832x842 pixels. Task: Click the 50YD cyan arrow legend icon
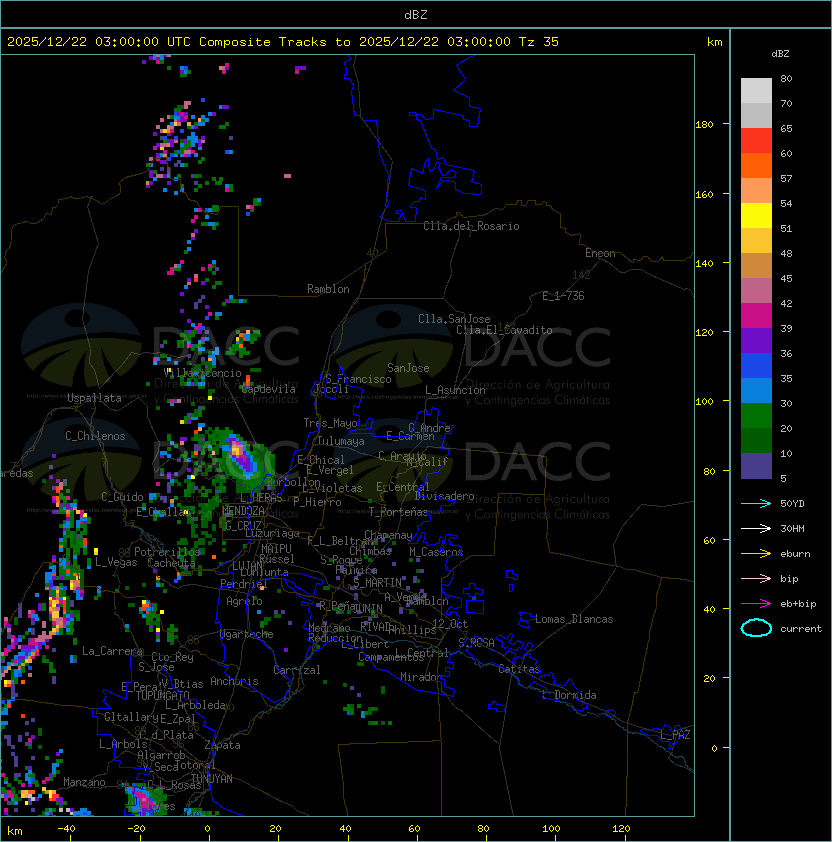[x=756, y=503]
